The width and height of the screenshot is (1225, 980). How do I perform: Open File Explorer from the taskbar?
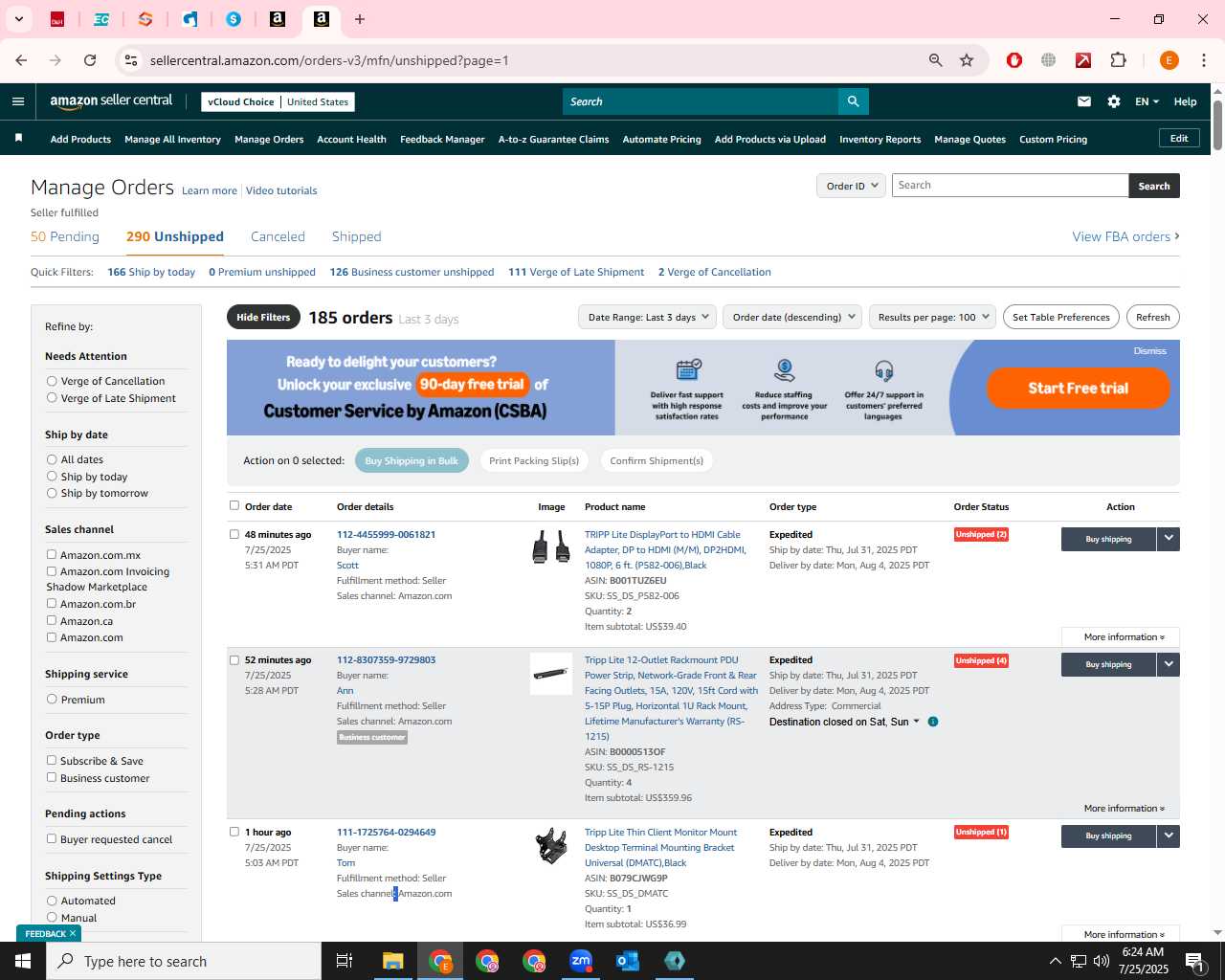click(x=393, y=961)
